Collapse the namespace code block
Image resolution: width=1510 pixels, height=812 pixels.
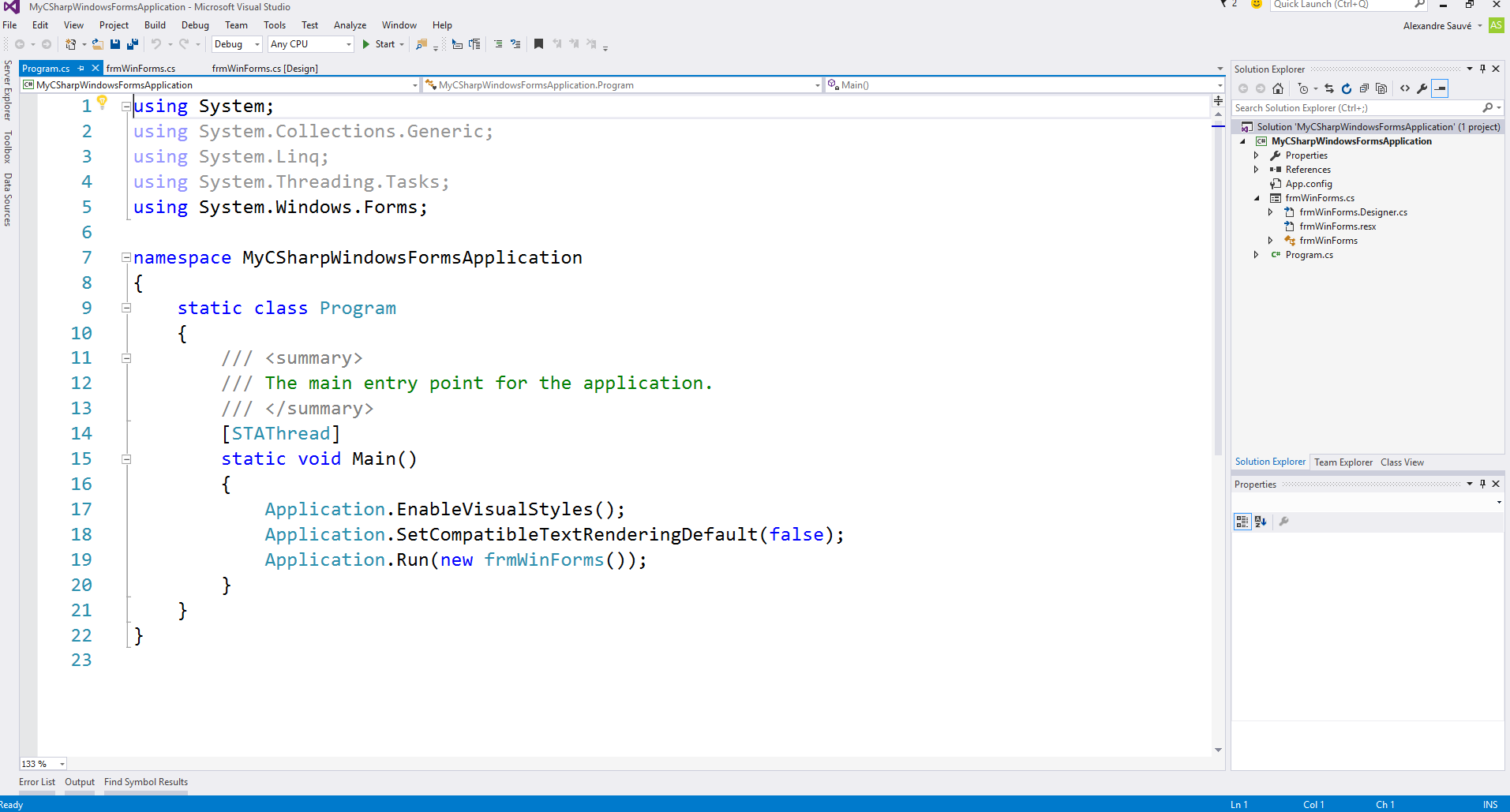point(126,257)
